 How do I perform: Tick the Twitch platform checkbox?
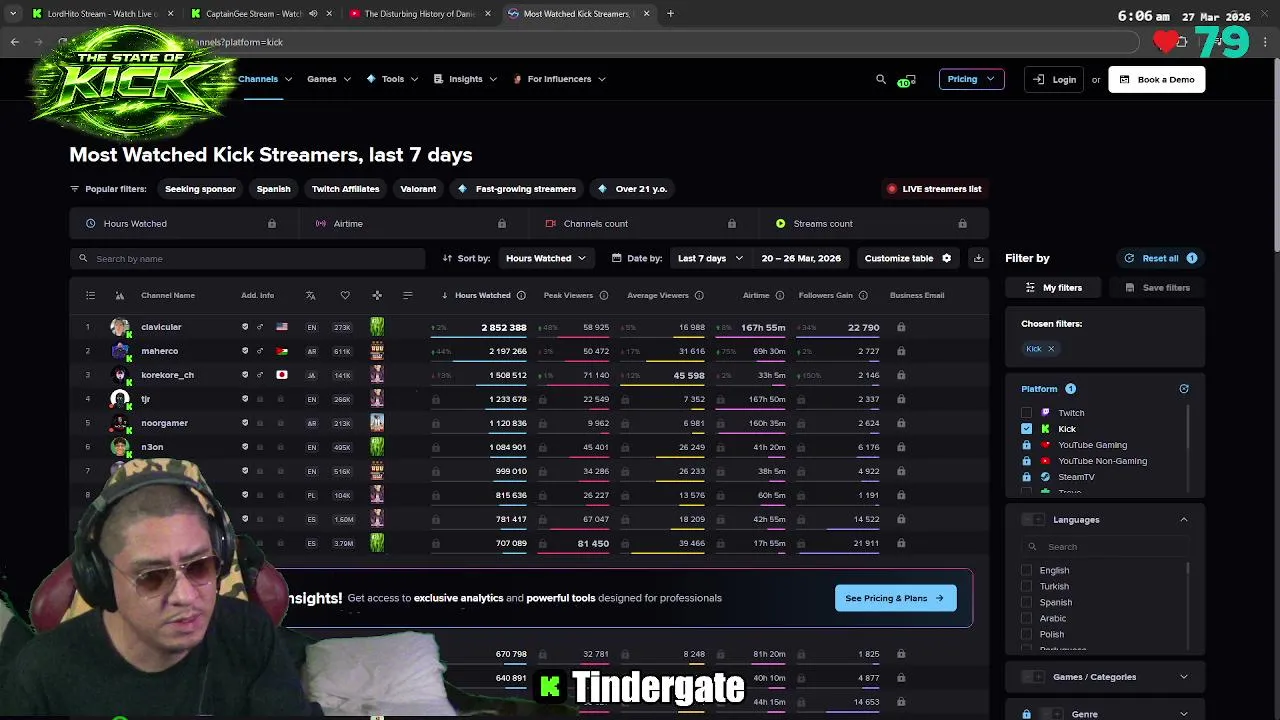pos(1026,413)
